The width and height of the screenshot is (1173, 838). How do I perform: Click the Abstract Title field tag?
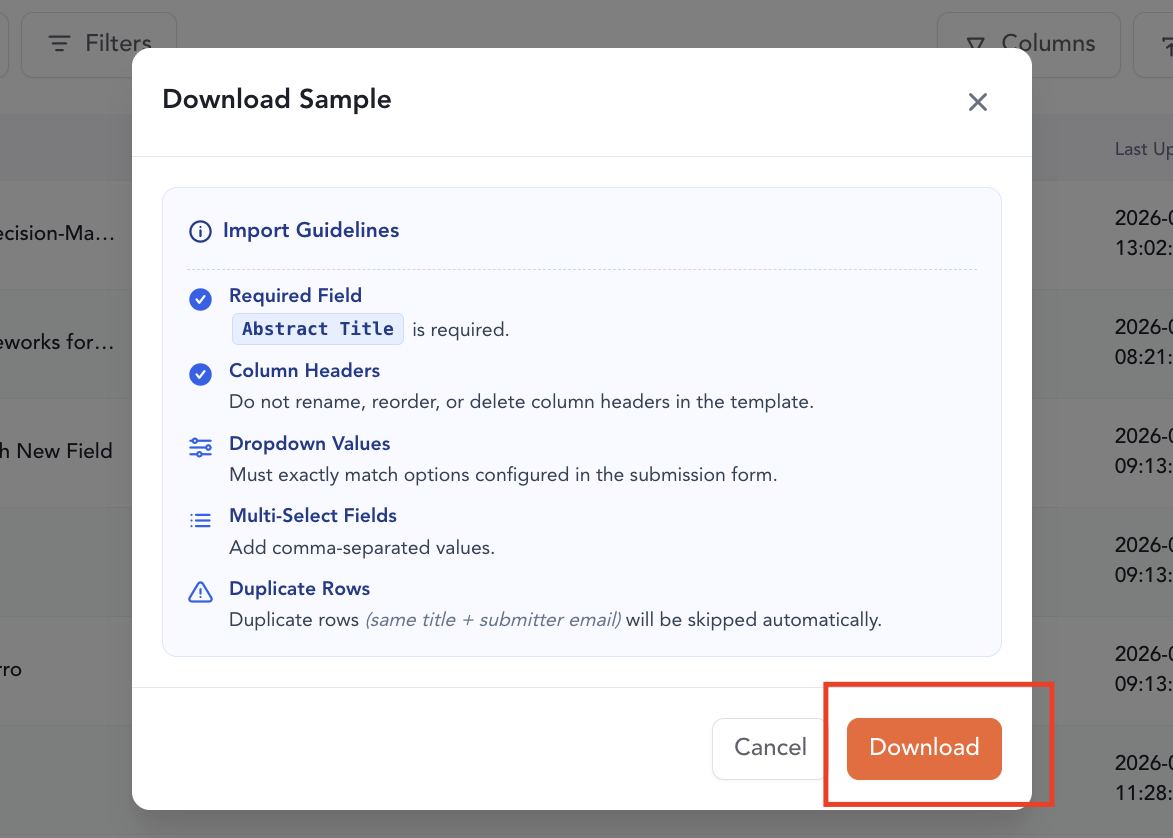click(x=318, y=329)
